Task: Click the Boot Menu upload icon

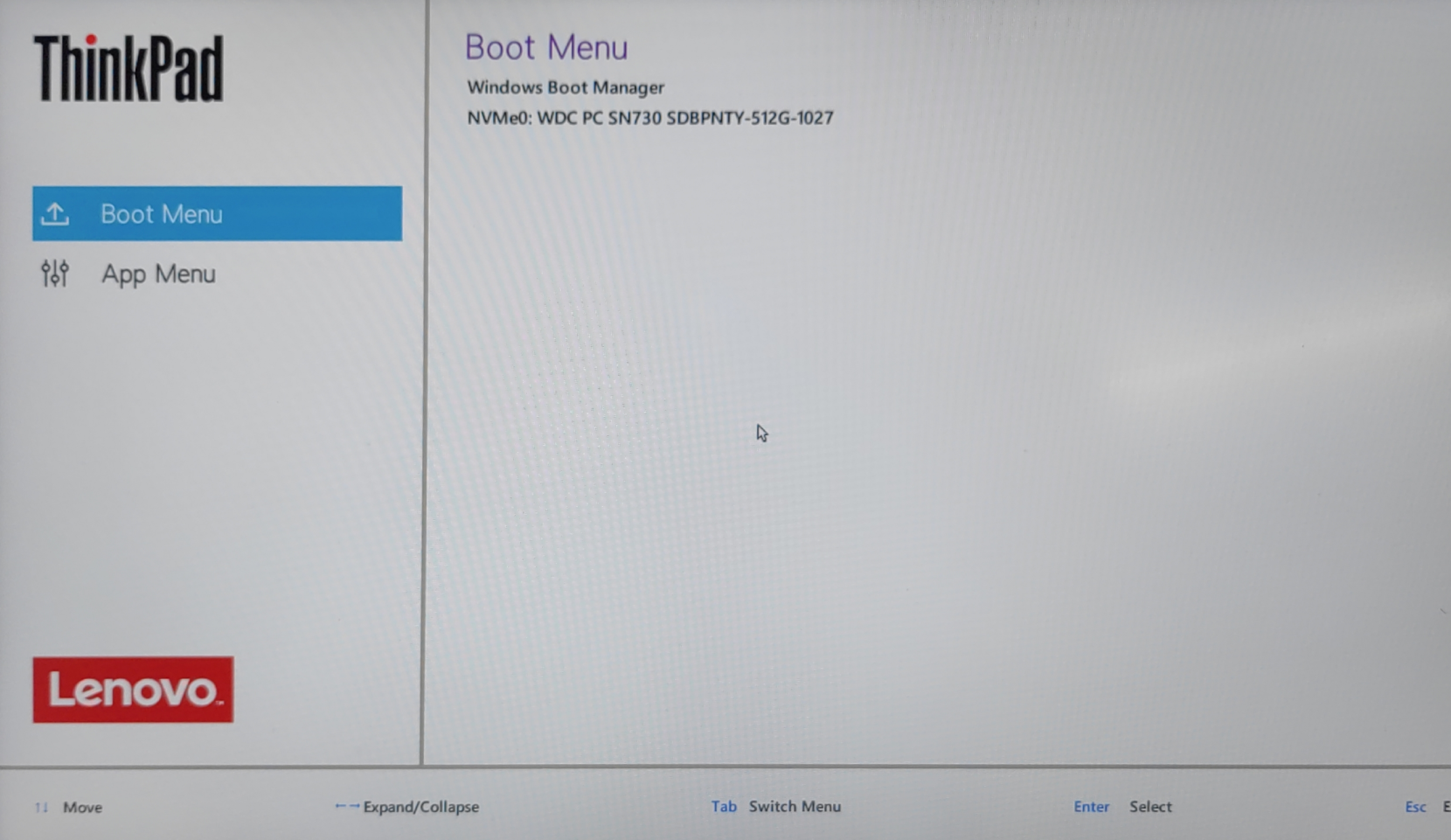Action: [55, 213]
